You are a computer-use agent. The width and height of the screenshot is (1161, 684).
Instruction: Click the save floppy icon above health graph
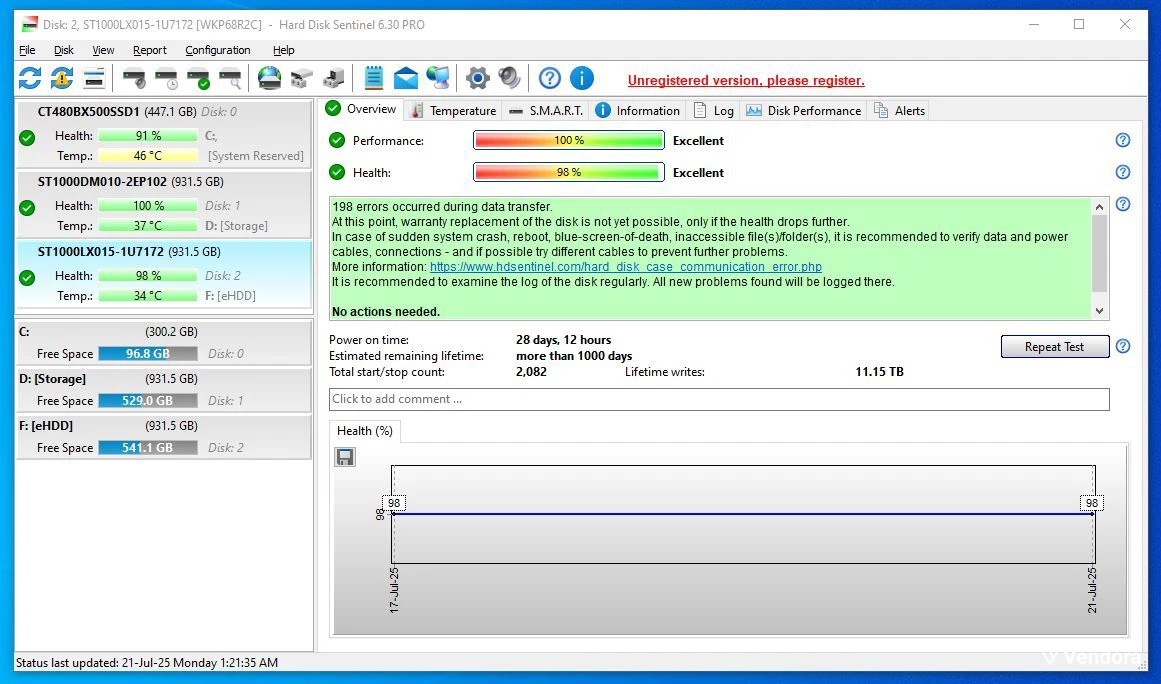click(x=344, y=457)
